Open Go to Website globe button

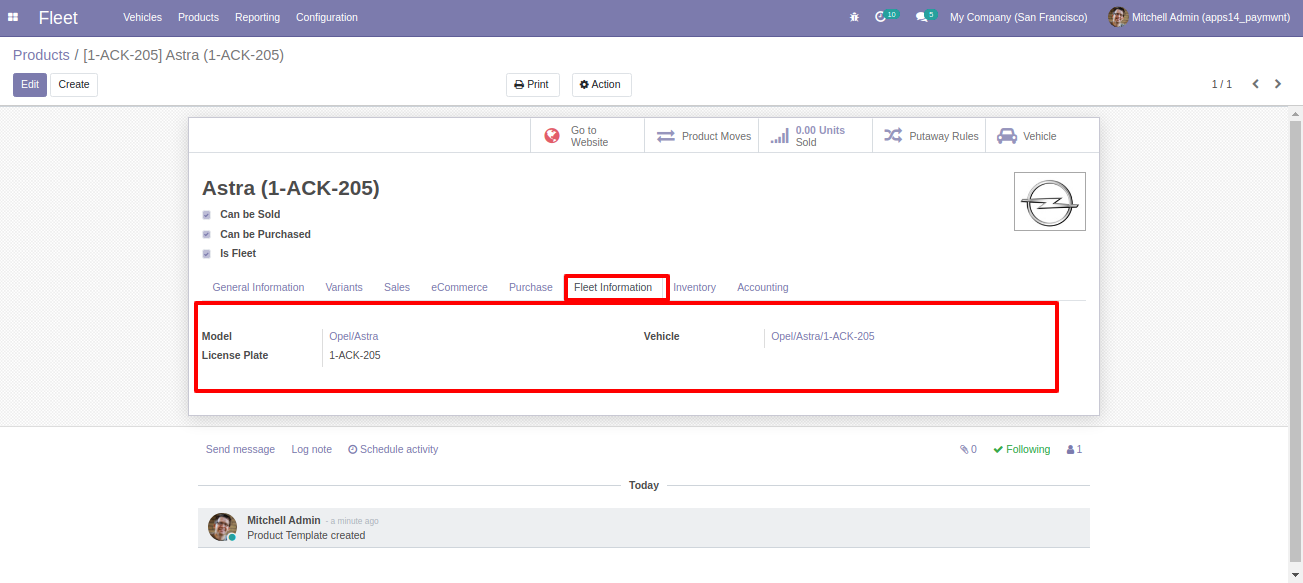587,136
